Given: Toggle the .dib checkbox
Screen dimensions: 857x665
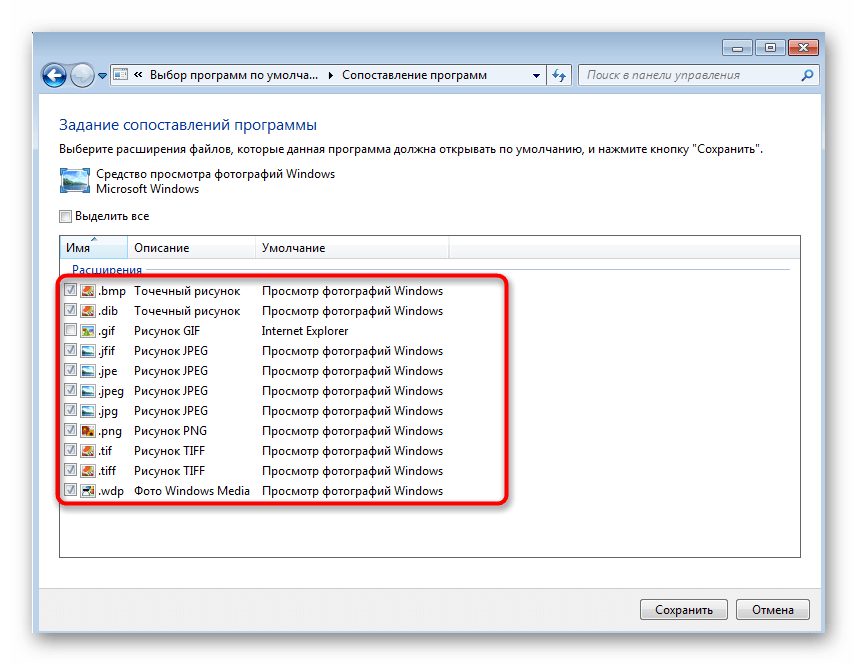Looking at the screenshot, I should 71,310.
